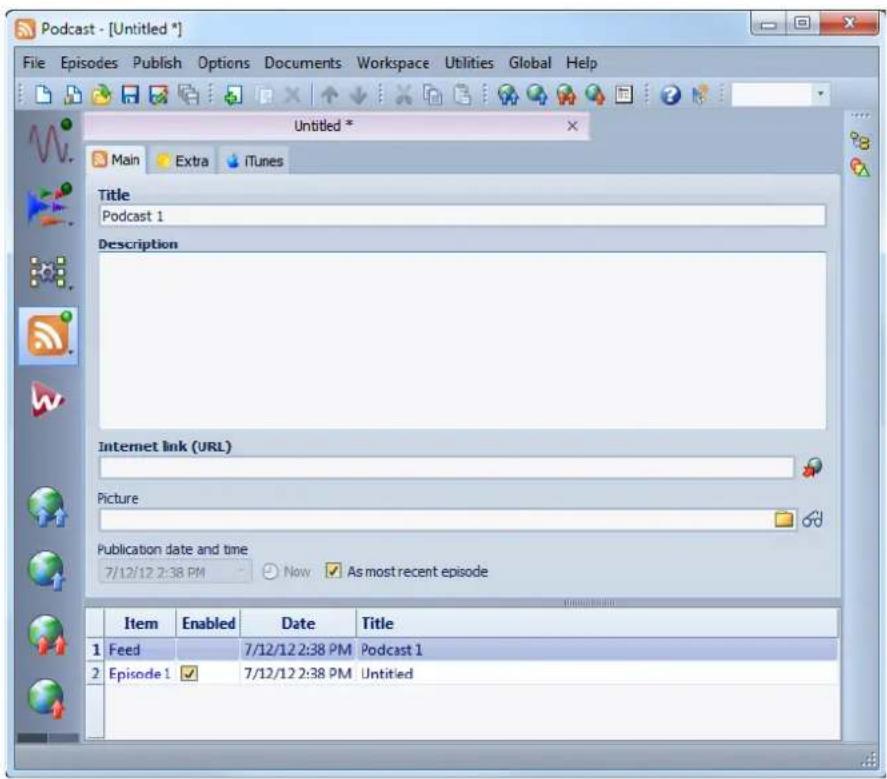Image resolution: width=887 pixels, height=779 pixels.
Task: Open the multitrack editor sidebar icon
Action: tap(50, 205)
